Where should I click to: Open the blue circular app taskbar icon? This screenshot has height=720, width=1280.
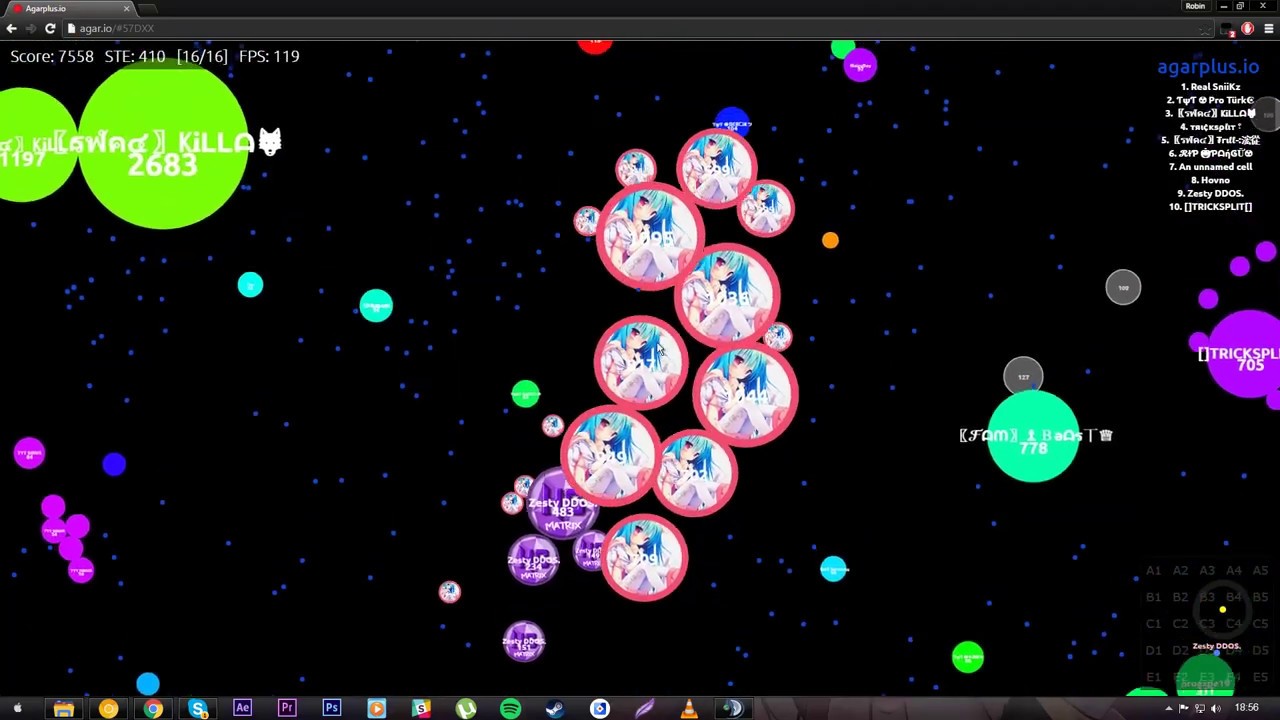click(x=600, y=709)
